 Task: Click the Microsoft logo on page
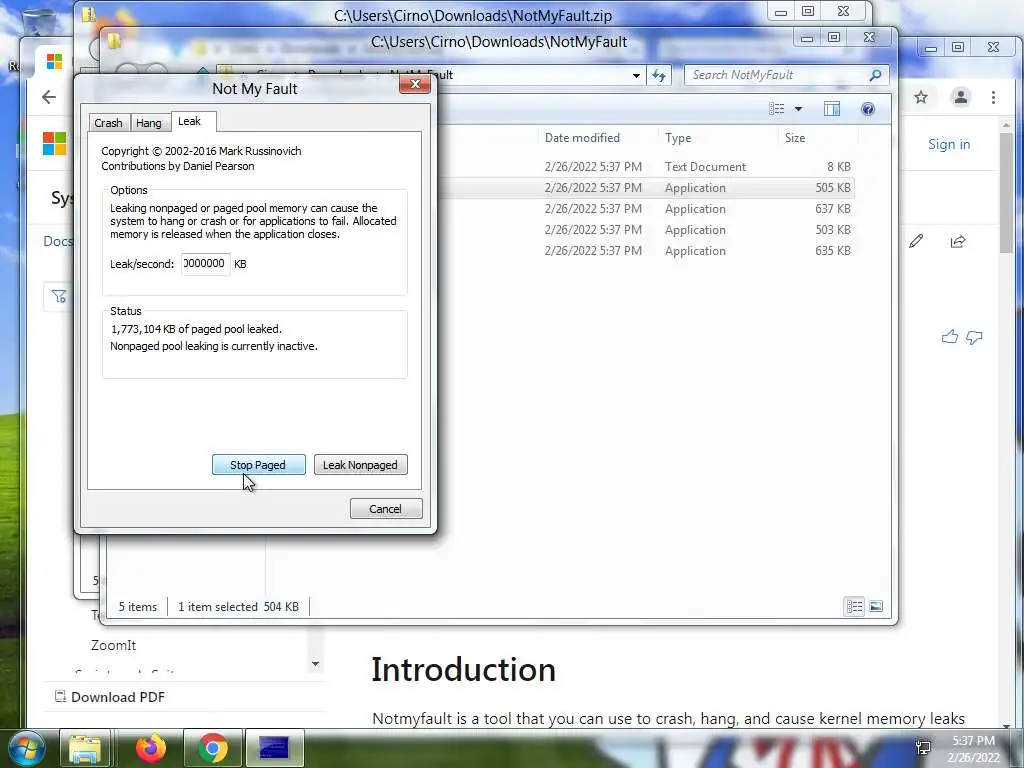[x=55, y=144]
